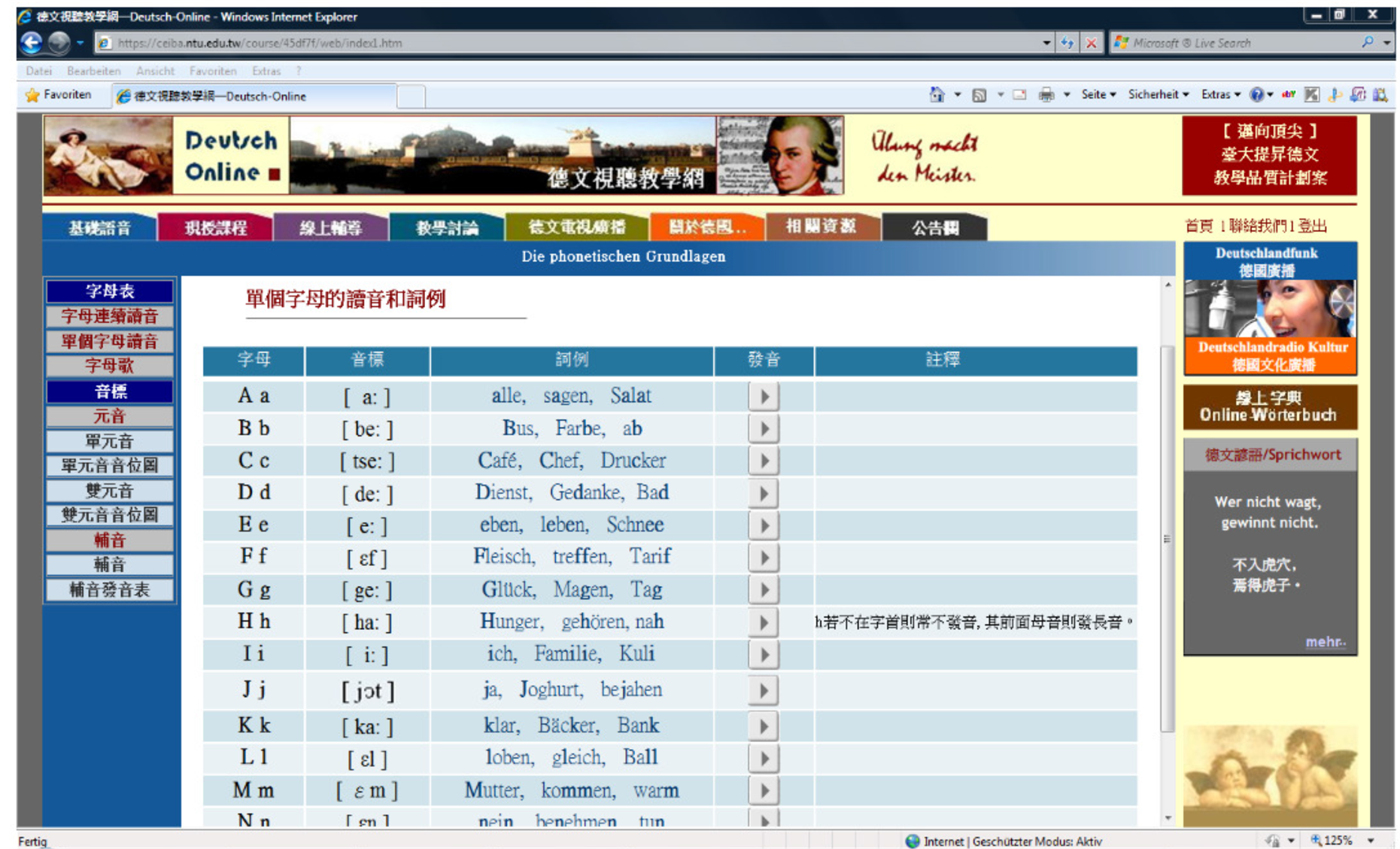Click the refresh icon beside address bar
The image size is (1400, 849).
[1067, 43]
